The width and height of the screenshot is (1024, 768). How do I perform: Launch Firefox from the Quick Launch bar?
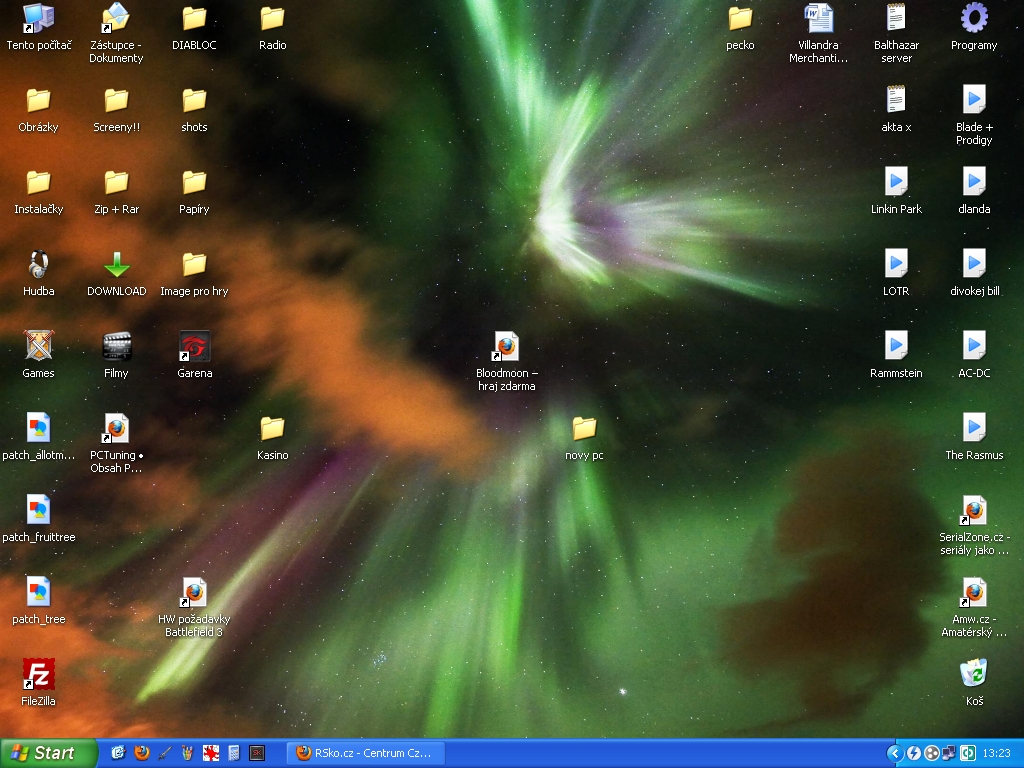coord(141,753)
